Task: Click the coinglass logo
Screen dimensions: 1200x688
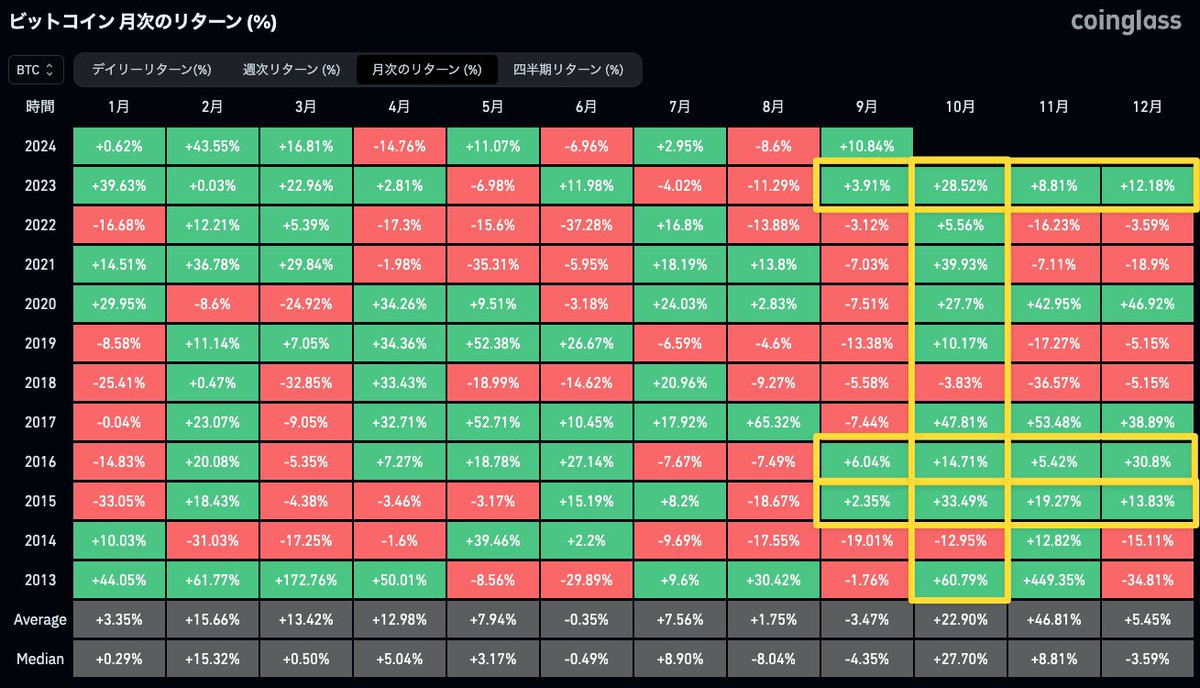Action: click(1127, 21)
